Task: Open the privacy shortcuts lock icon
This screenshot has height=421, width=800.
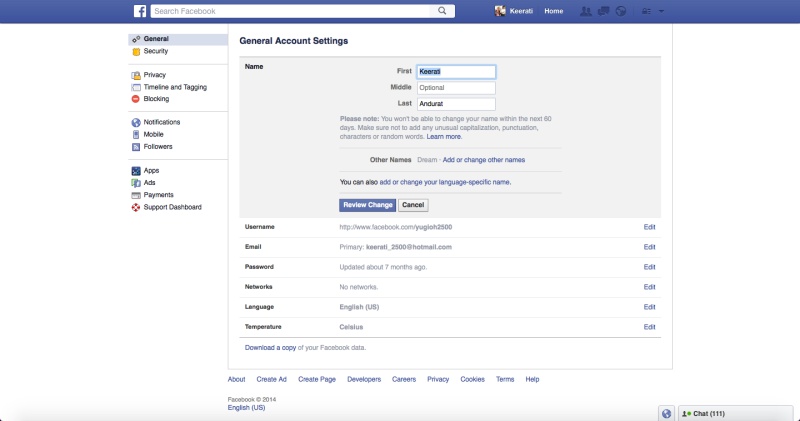Action: [646, 11]
